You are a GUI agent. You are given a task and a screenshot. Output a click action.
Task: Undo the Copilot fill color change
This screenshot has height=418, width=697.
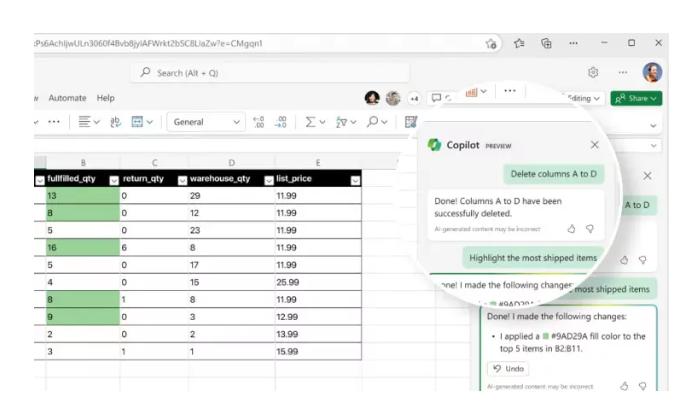[x=508, y=369]
